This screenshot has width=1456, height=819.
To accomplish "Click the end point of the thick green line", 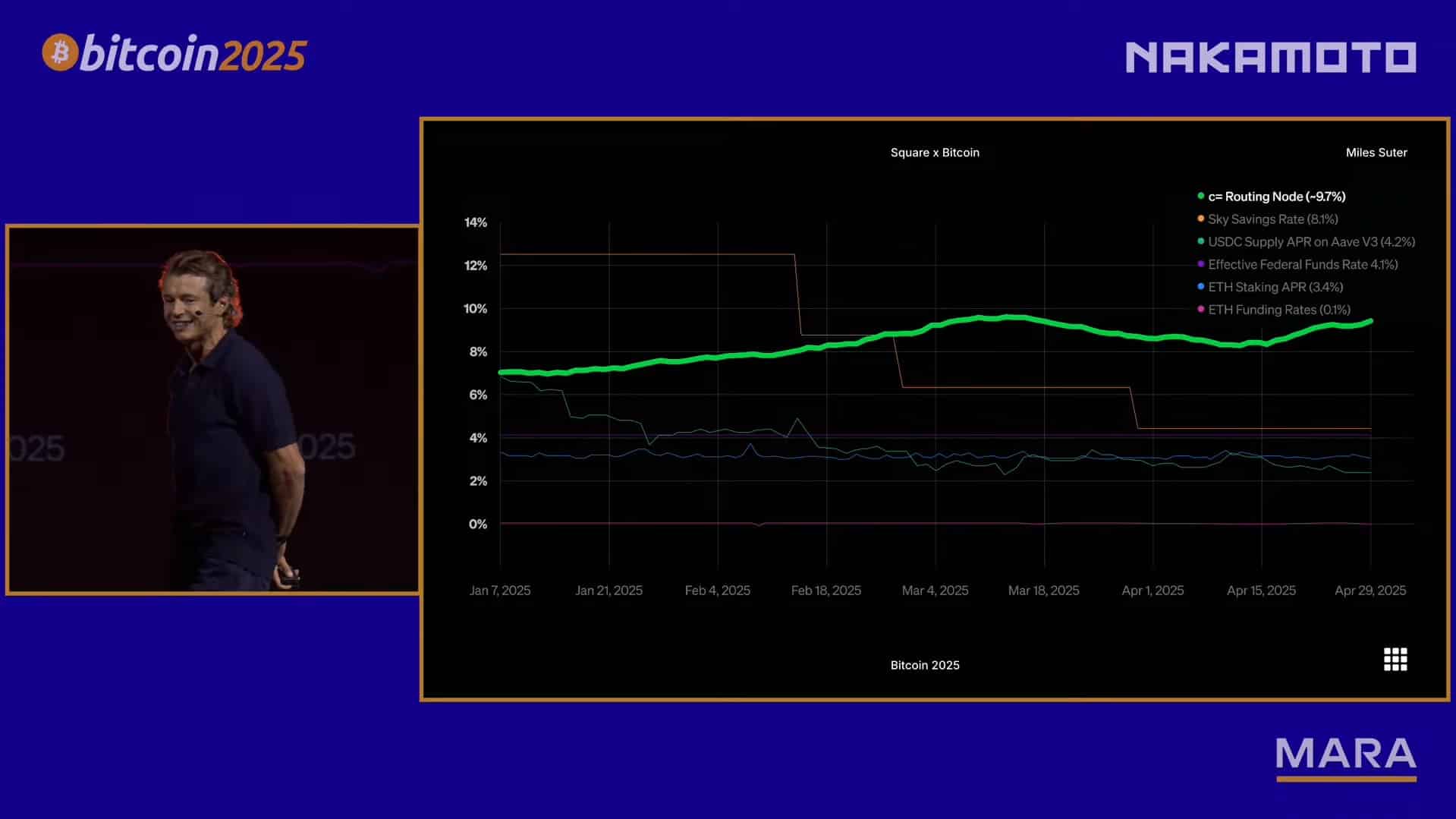I will (x=1370, y=321).
